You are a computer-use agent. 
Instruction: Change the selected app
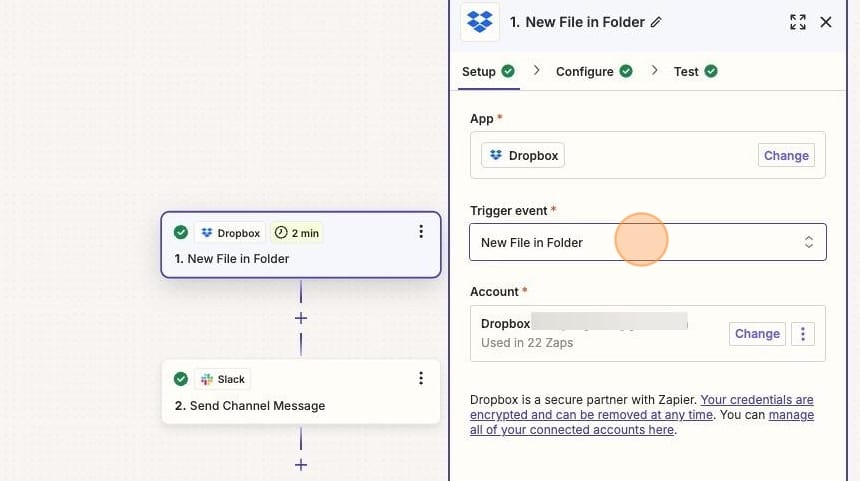[x=786, y=155]
